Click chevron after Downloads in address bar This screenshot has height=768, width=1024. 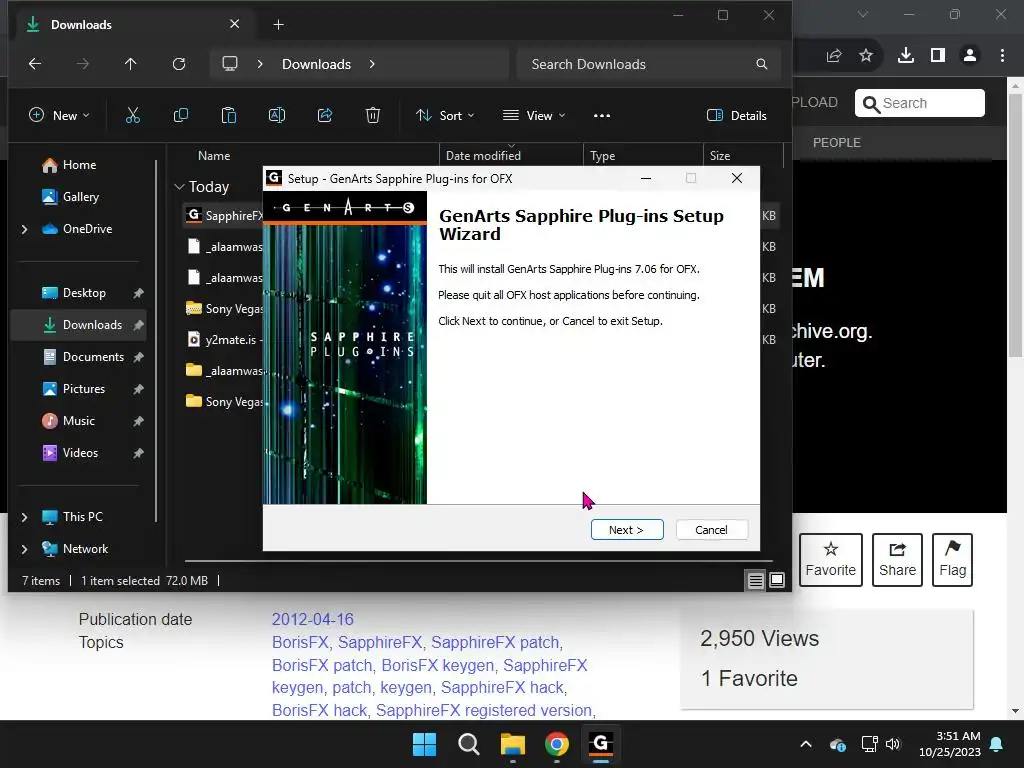pos(372,64)
